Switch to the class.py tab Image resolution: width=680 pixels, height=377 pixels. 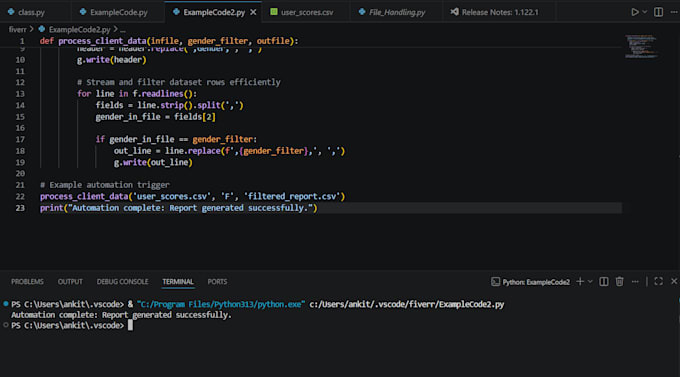(26, 12)
